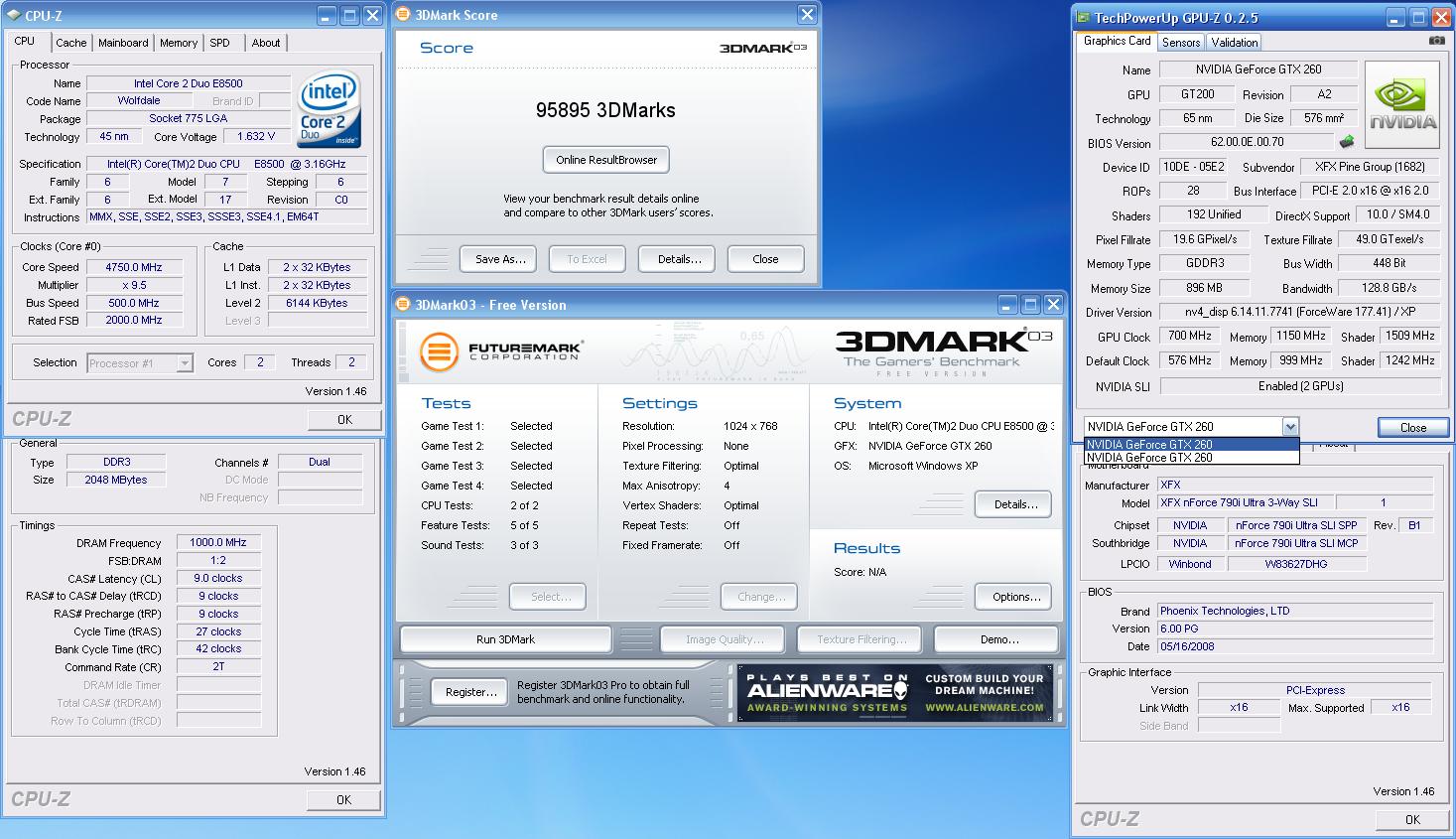Click the BIOS Version 62.00.0E.00.70 field

pos(1247,142)
